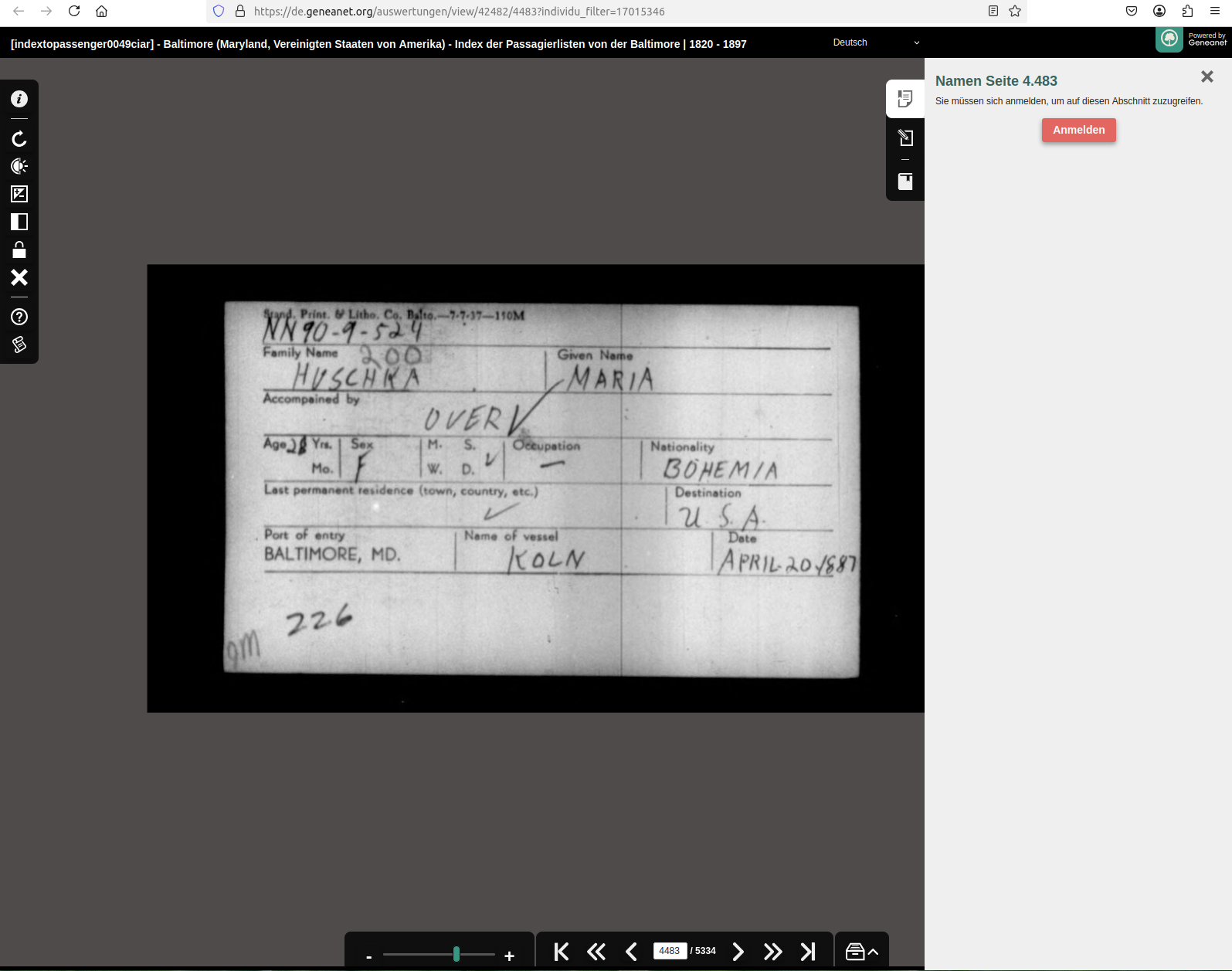
Task: Open the exposure plus/minus adjustment tool
Action: pyautogui.click(x=19, y=194)
